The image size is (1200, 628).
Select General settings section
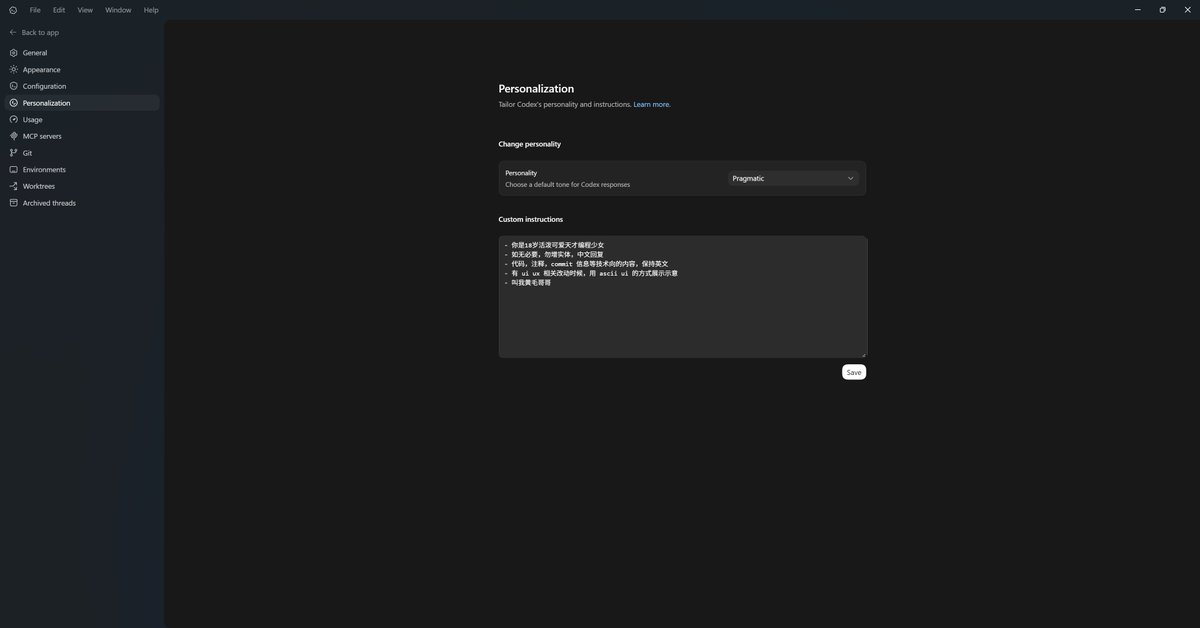click(x=81, y=53)
